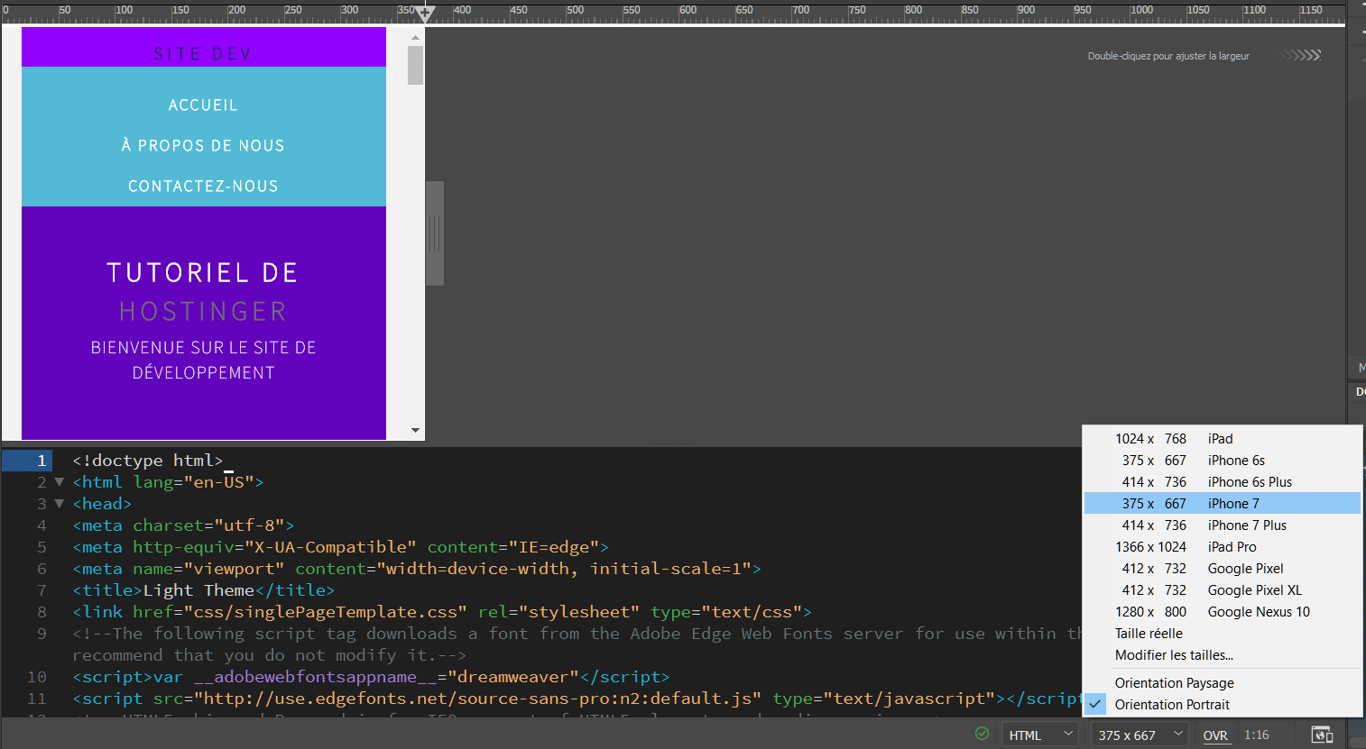Click the CONTACTEZ-NOUS link in preview
Viewport: 1366px width, 749px height.
(x=203, y=186)
